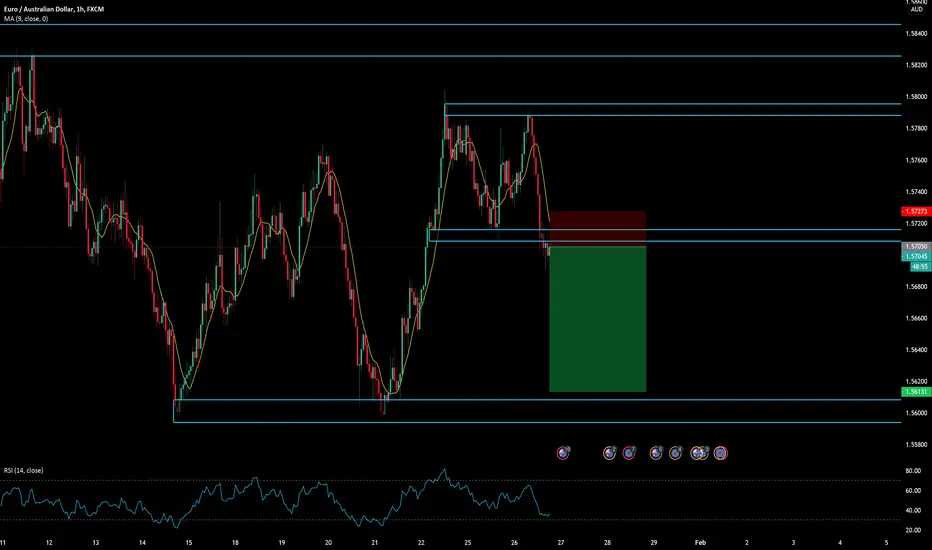Click the 1.57400 price axis label
The width and height of the screenshot is (932, 550).
pyautogui.click(x=916, y=192)
